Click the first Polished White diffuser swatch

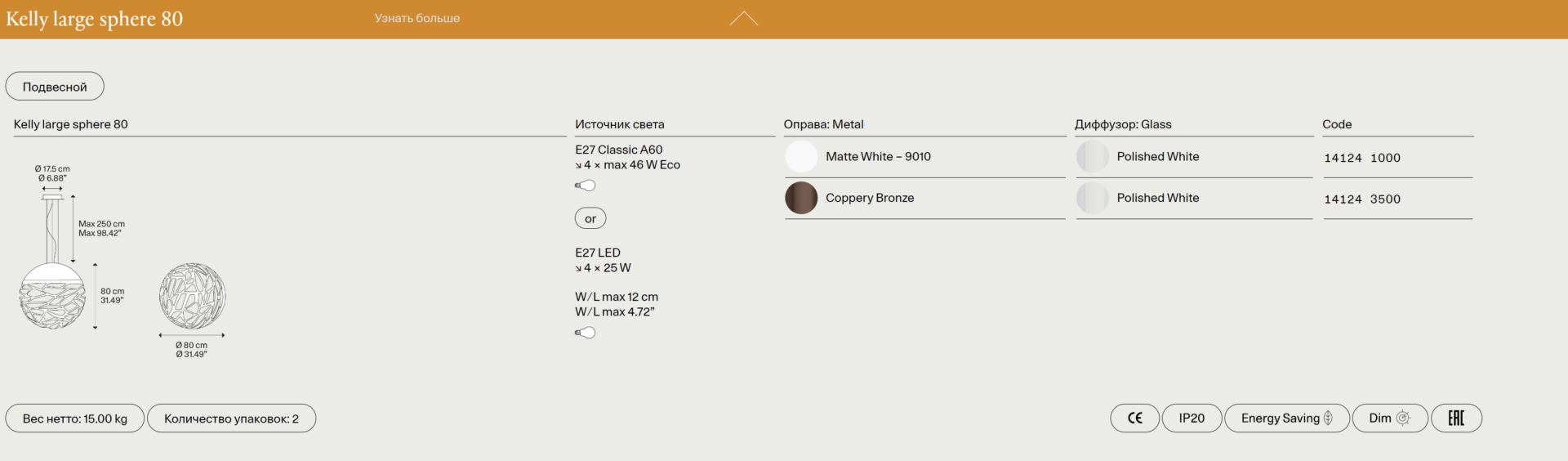click(1092, 157)
